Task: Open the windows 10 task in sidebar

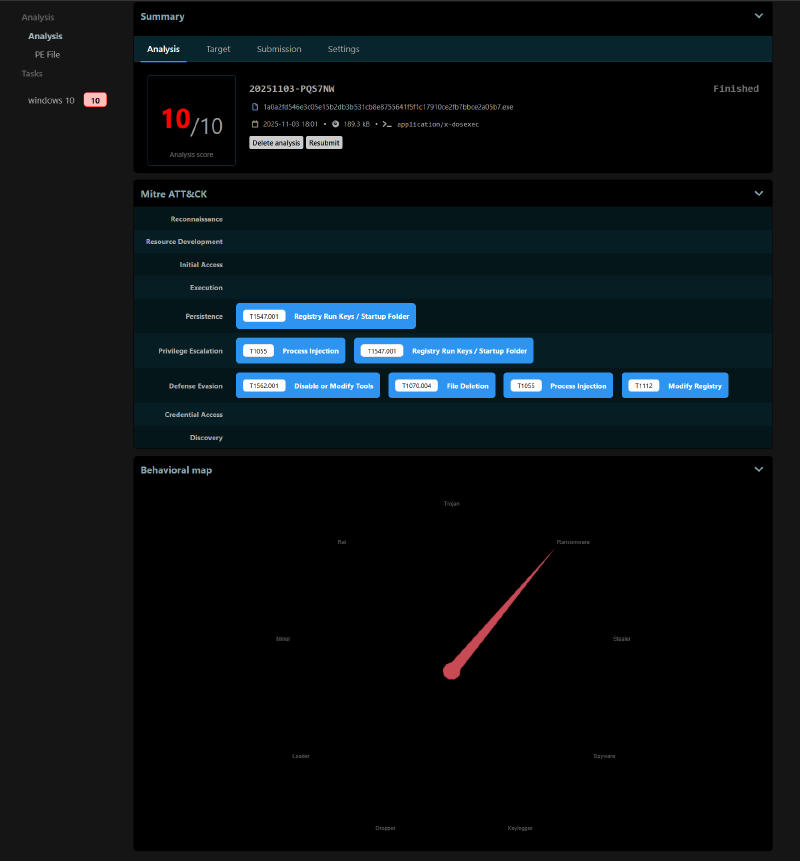Action: pos(51,100)
